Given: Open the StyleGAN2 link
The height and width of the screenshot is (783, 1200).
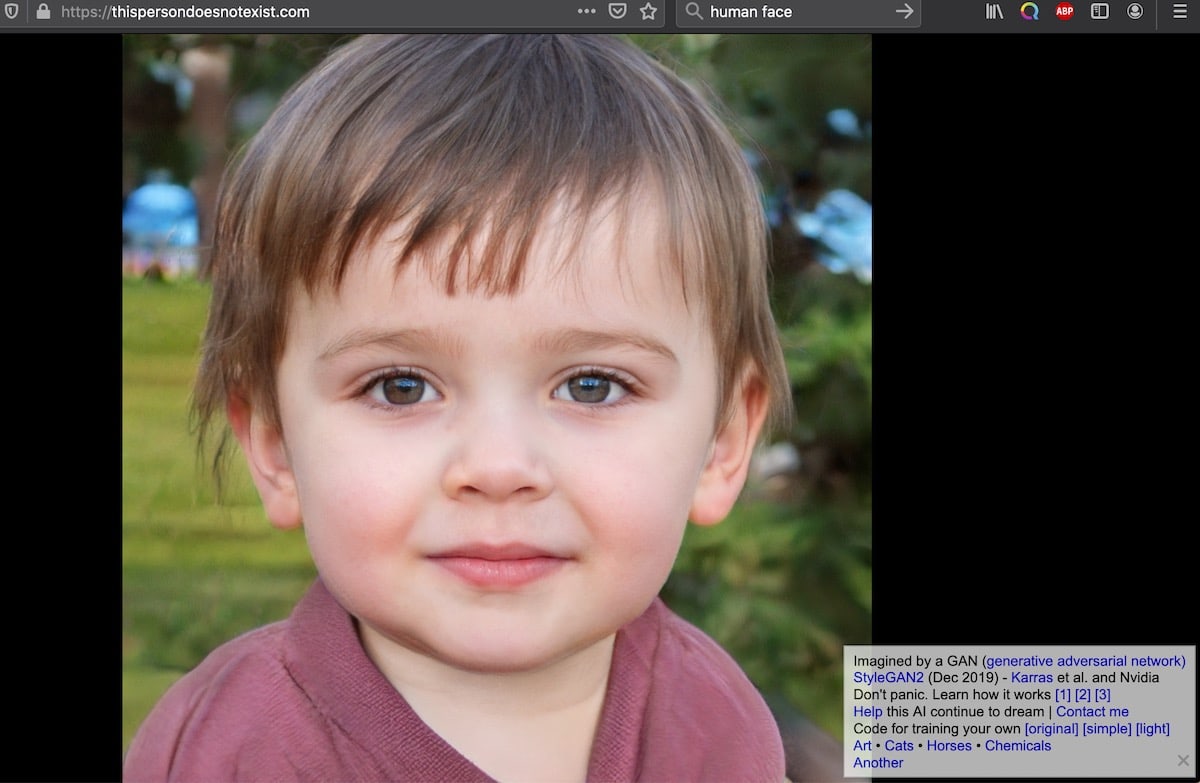Looking at the screenshot, I should click(x=888, y=678).
